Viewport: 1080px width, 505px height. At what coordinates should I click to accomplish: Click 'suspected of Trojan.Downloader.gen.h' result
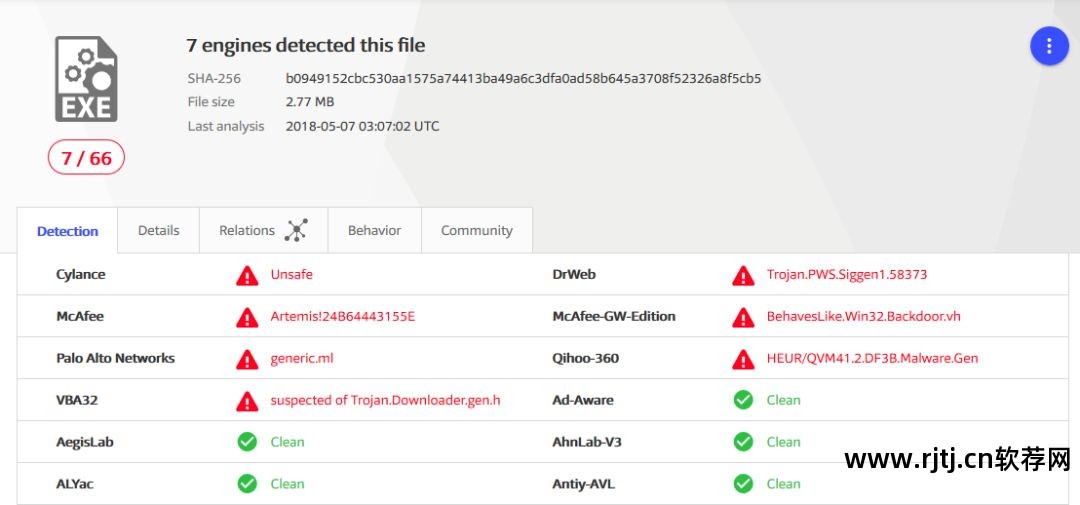[385, 400]
